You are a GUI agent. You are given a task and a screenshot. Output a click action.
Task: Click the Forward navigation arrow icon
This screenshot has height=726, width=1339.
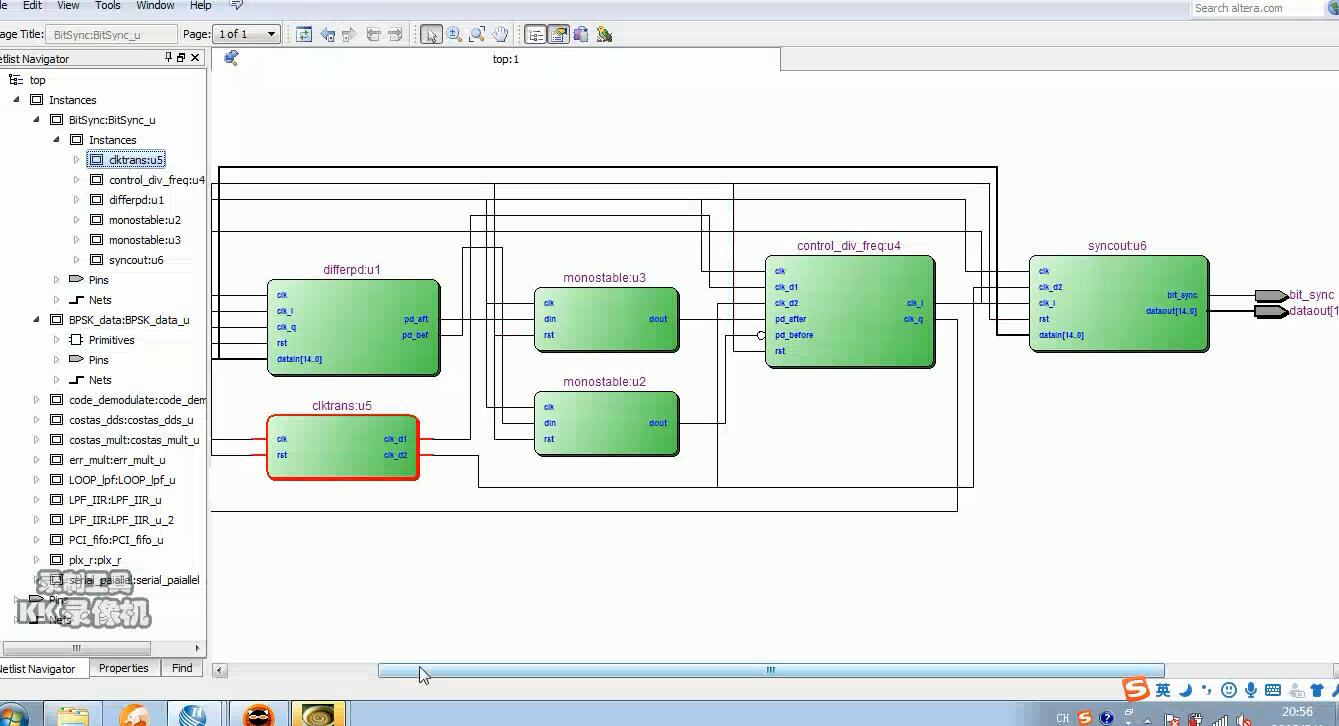pyautogui.click(x=349, y=34)
